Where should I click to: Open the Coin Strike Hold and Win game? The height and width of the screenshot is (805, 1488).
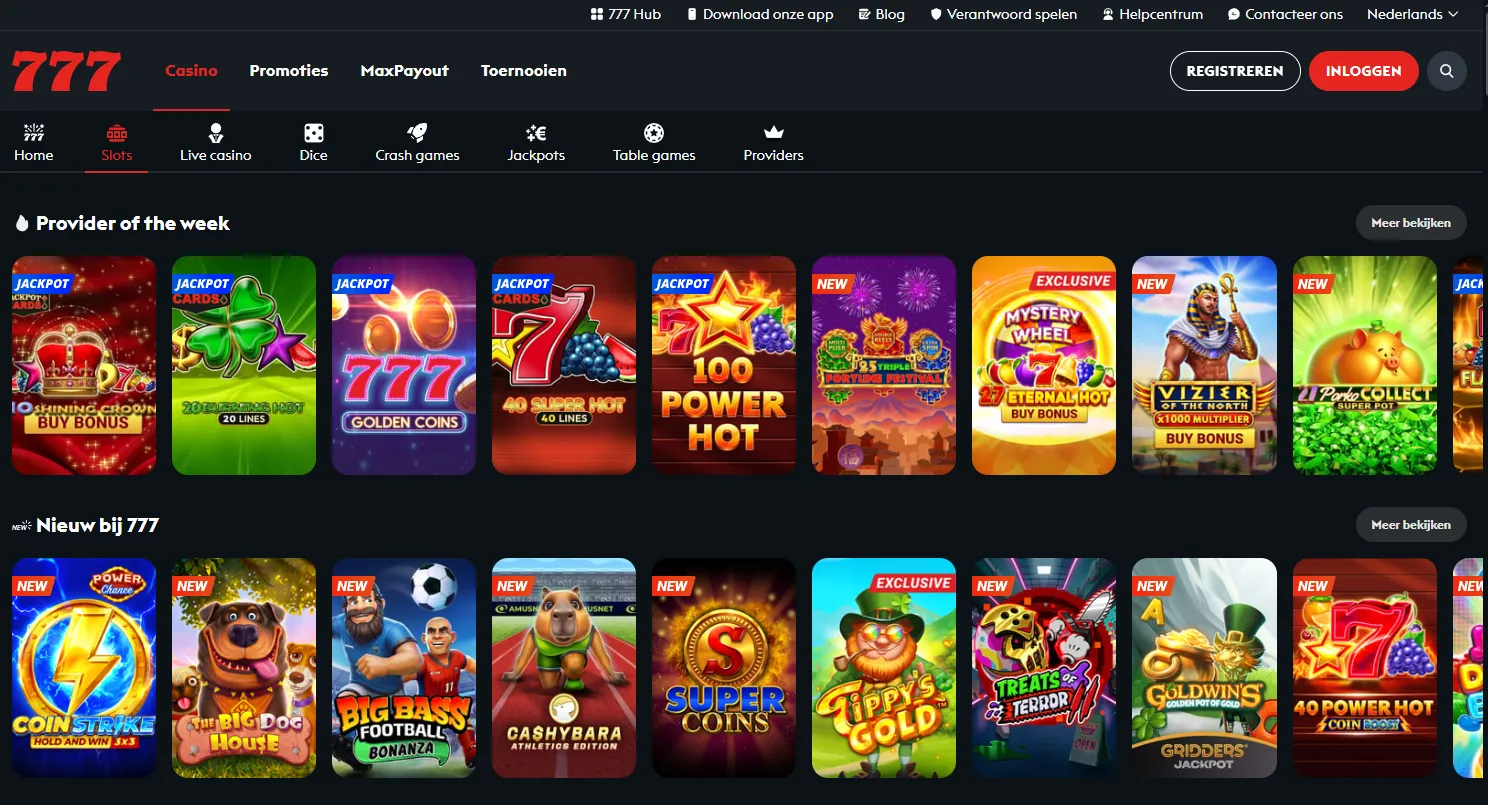click(x=84, y=668)
